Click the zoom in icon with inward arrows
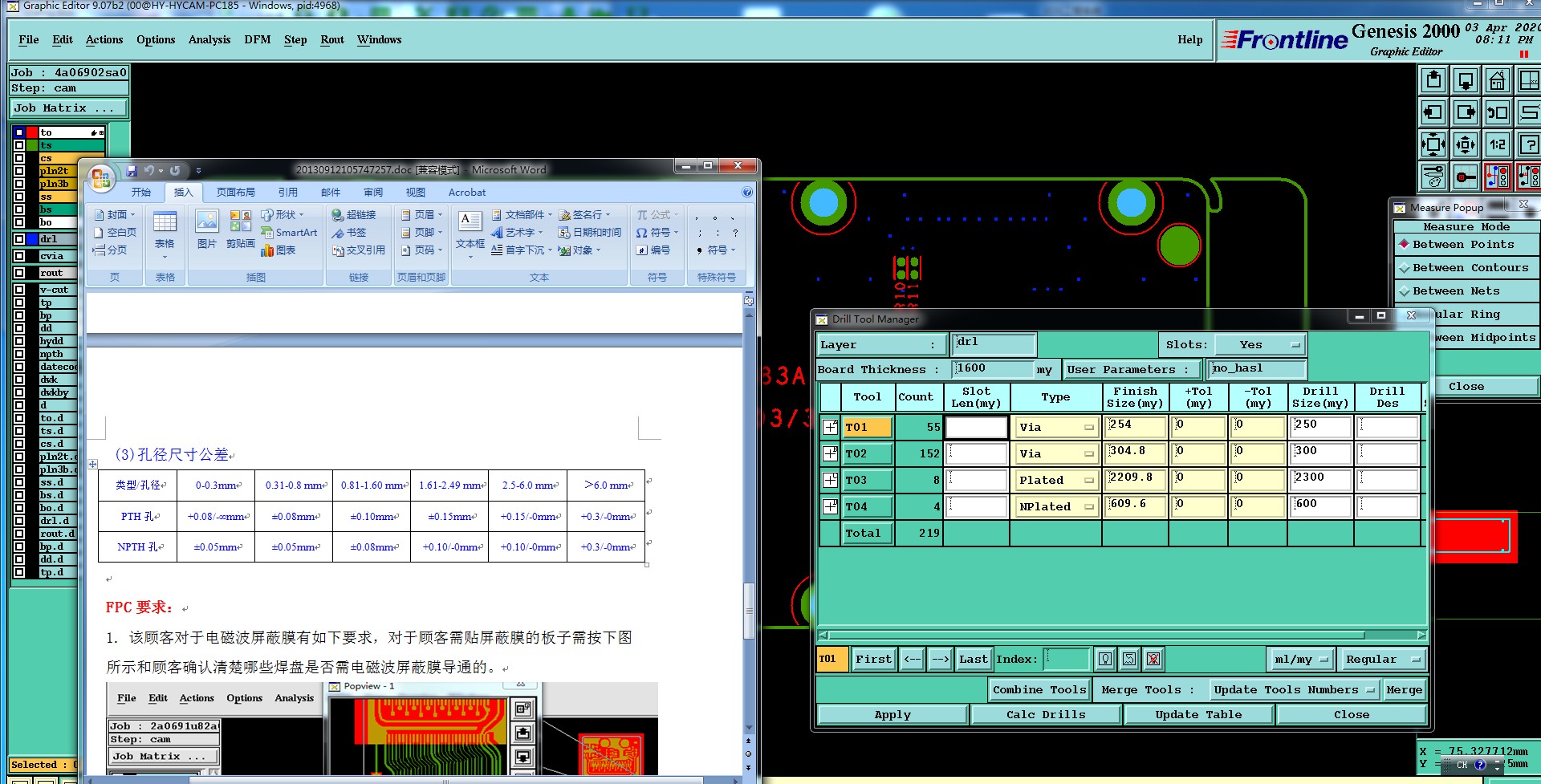 click(x=1433, y=144)
